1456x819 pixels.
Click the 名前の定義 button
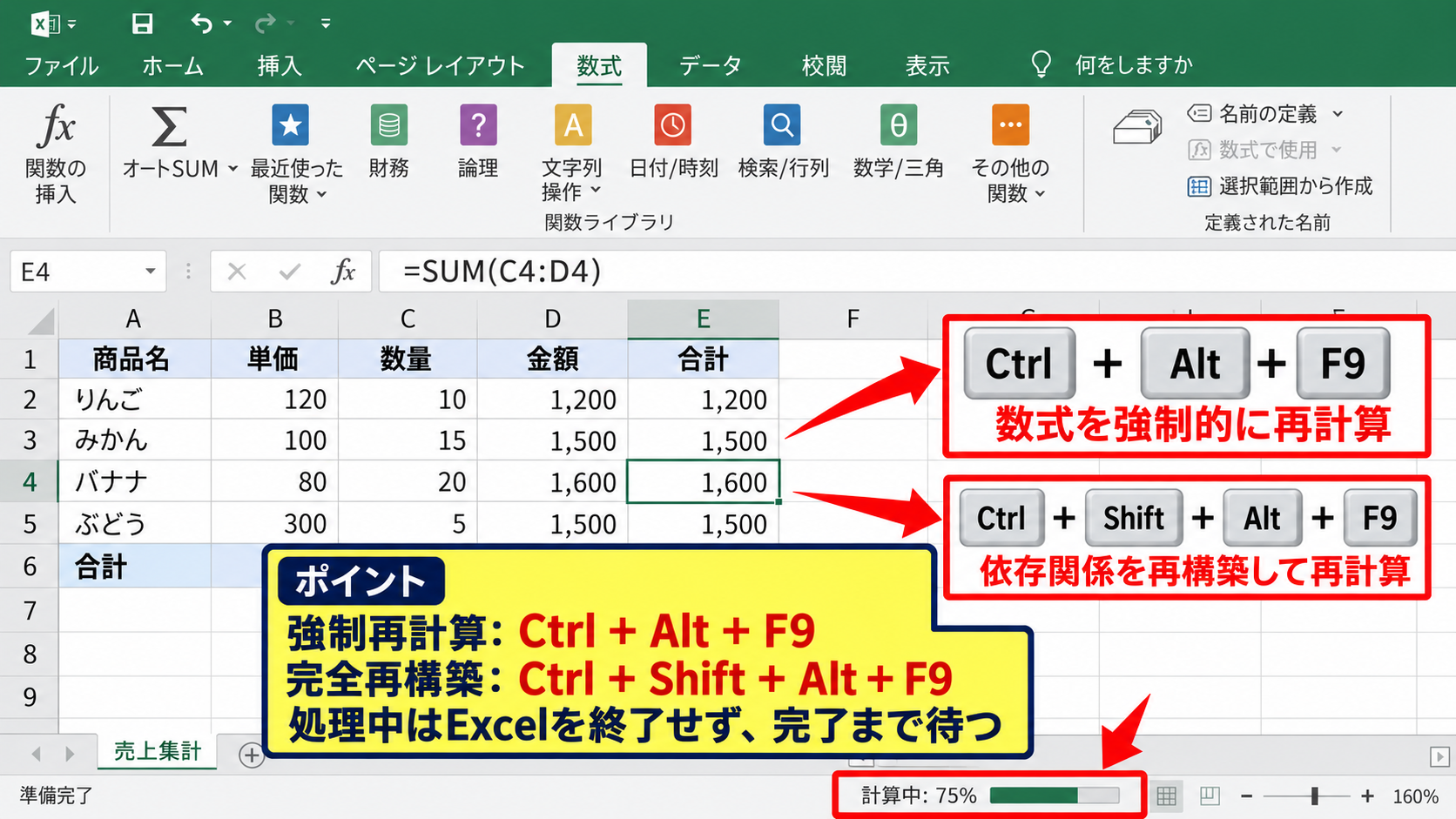1252,114
